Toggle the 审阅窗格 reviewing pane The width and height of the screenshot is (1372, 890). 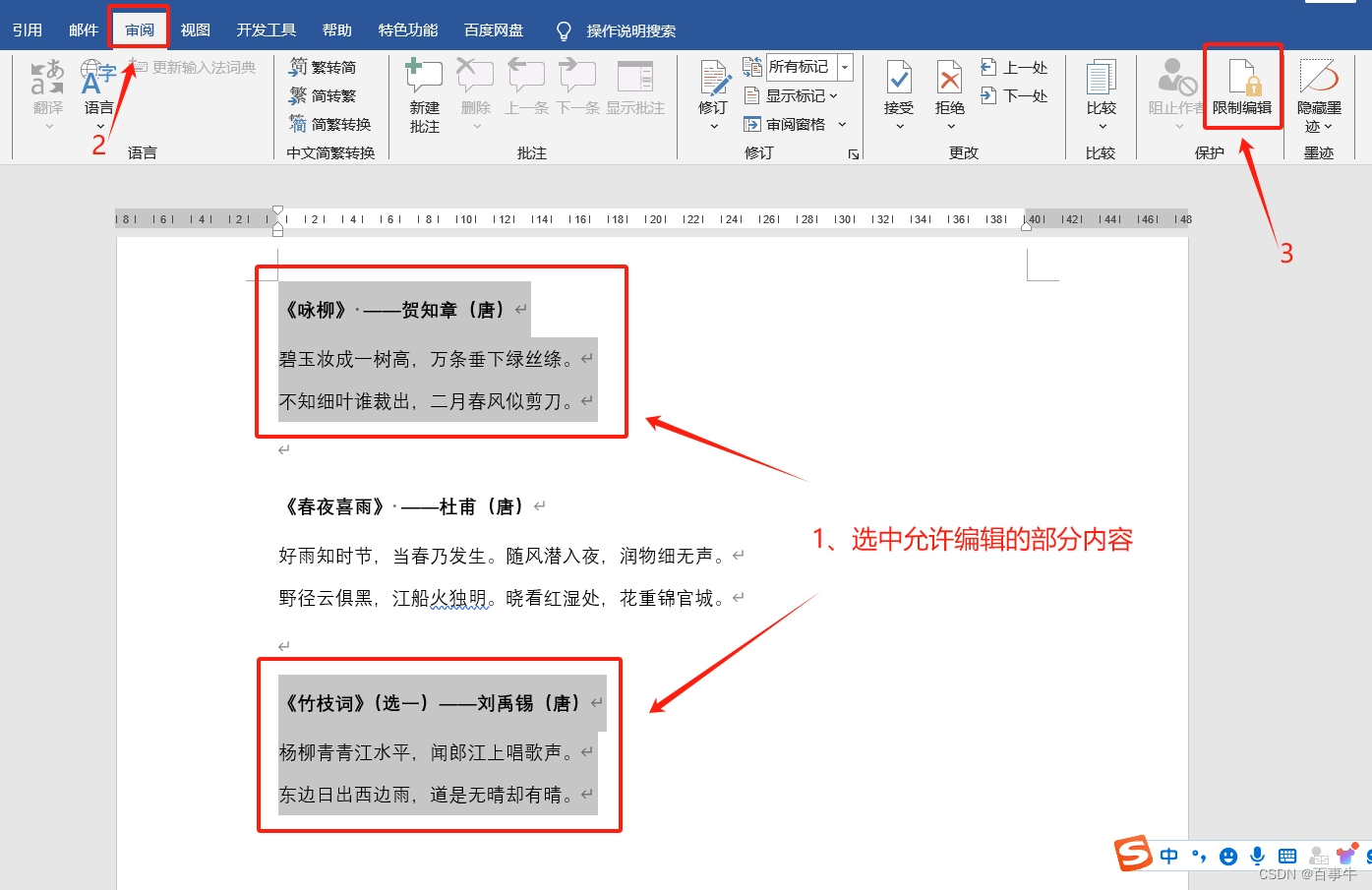[x=785, y=124]
